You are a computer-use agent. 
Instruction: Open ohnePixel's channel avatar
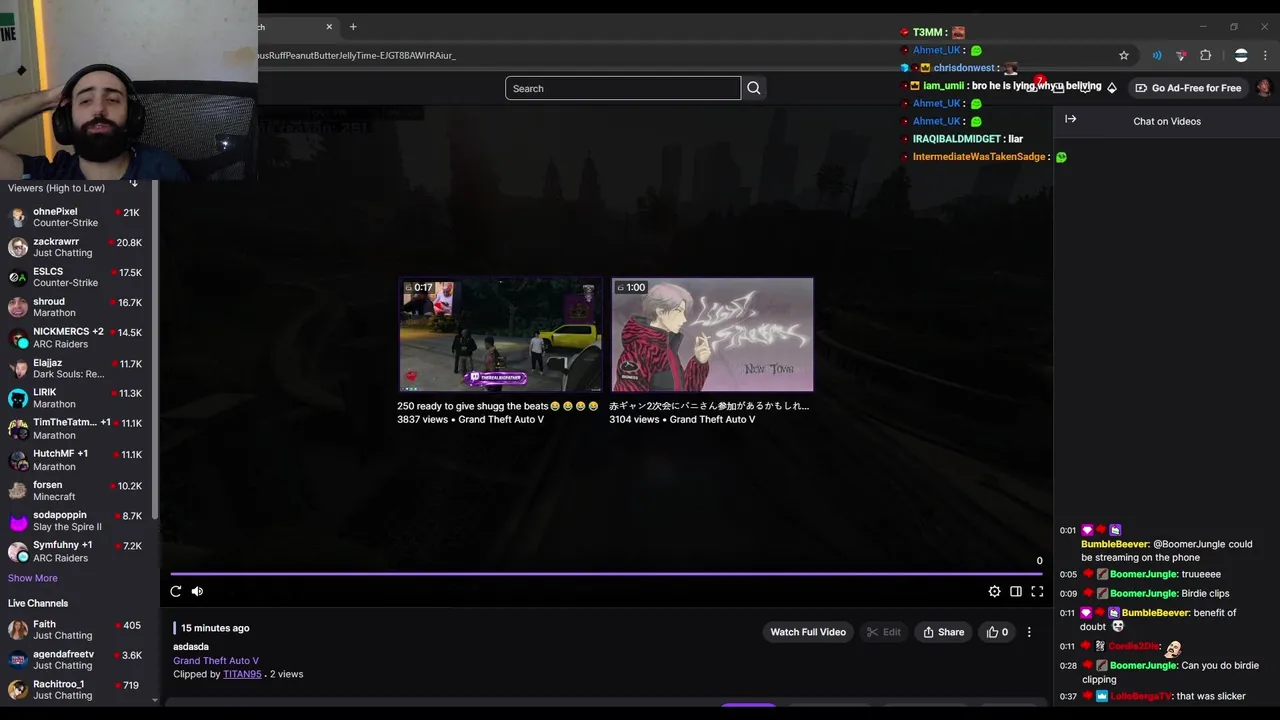[18, 217]
